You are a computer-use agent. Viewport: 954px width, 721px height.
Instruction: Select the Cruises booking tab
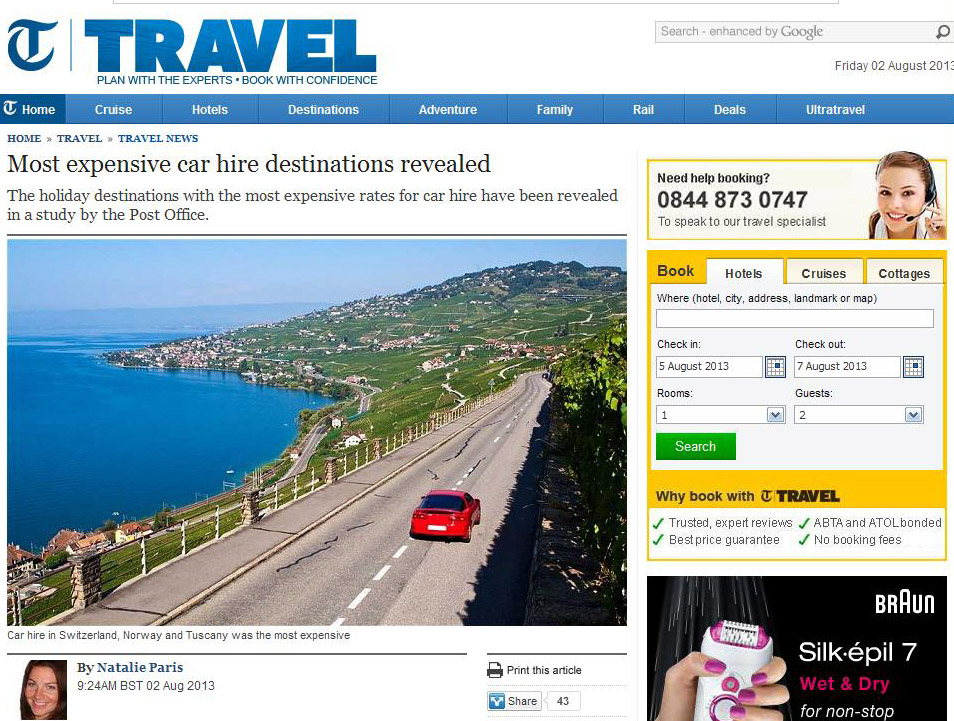point(823,273)
